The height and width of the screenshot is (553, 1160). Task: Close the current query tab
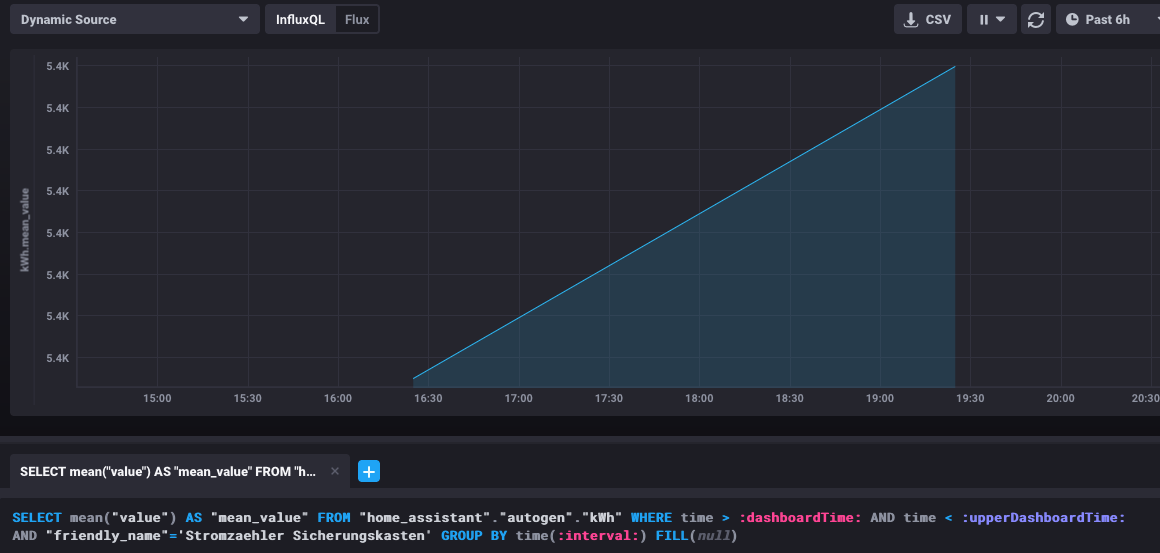[335, 471]
